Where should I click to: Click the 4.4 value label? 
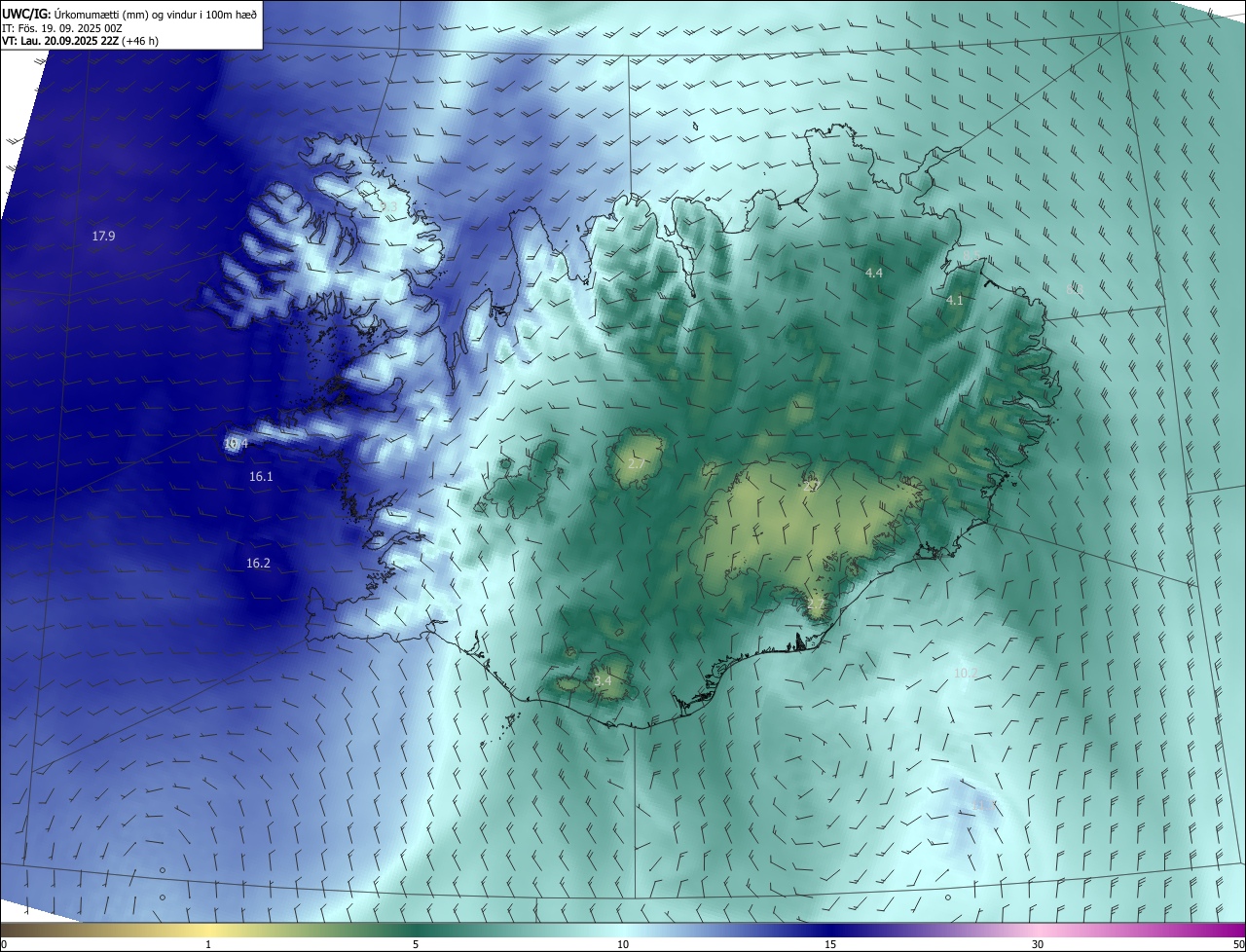click(x=874, y=273)
